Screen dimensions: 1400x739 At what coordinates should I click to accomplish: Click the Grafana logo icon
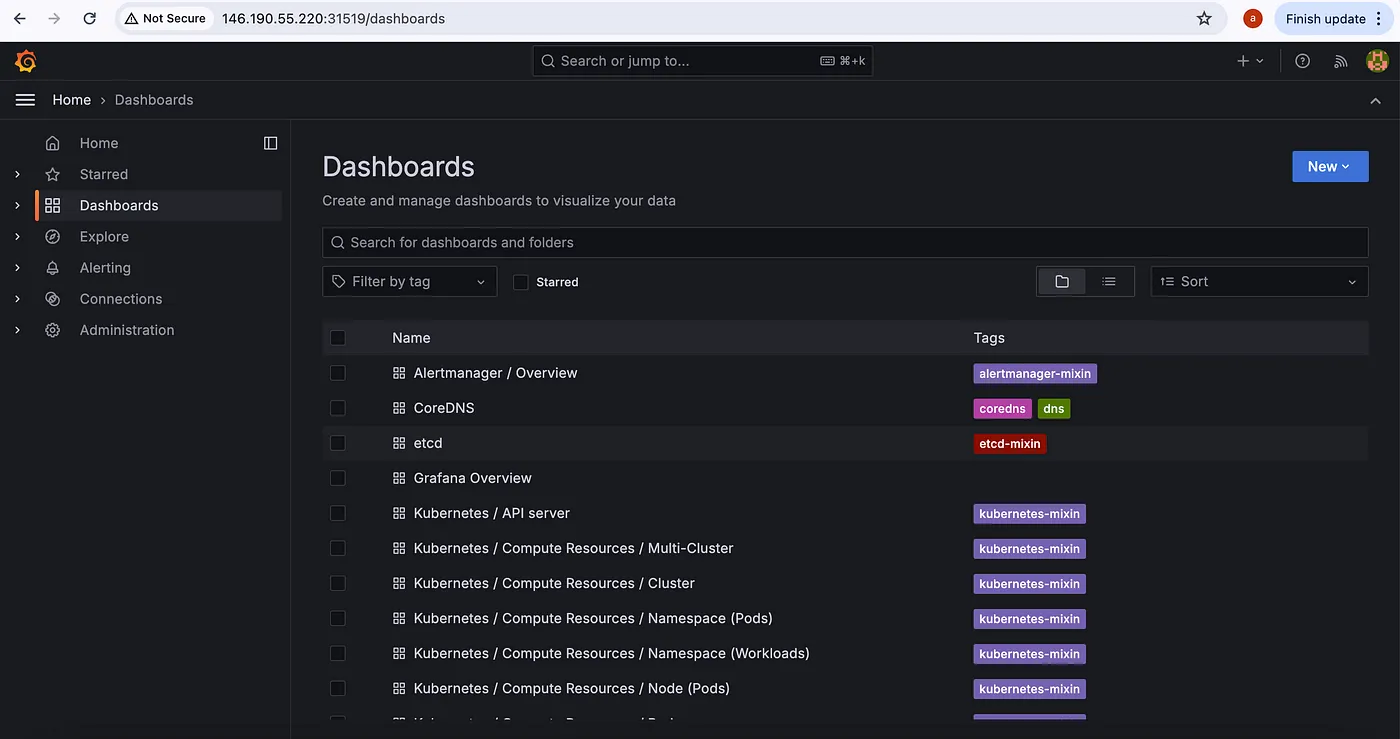pyautogui.click(x=26, y=61)
